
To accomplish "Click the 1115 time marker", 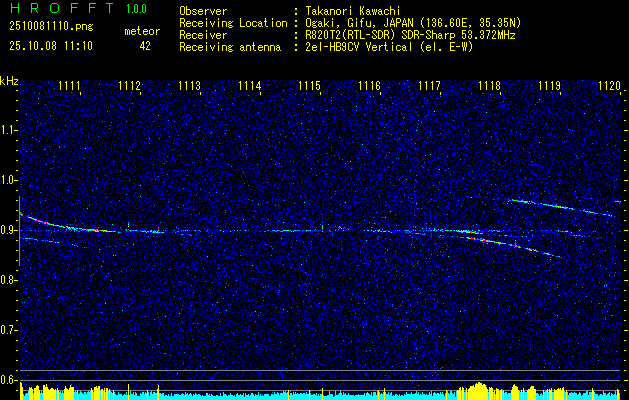I will [309, 86].
